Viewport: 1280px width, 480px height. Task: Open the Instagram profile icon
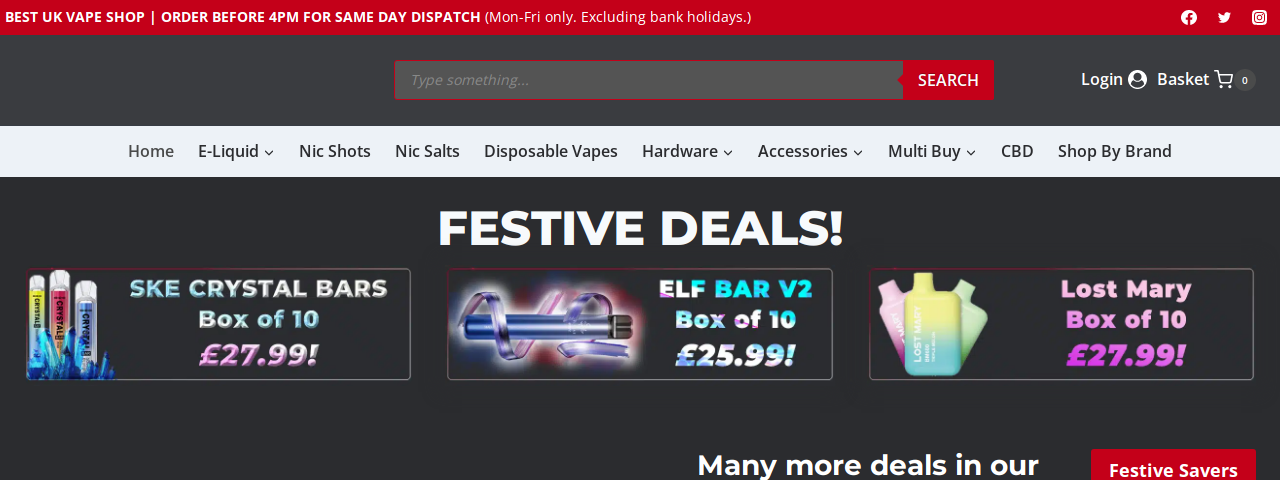(1260, 17)
